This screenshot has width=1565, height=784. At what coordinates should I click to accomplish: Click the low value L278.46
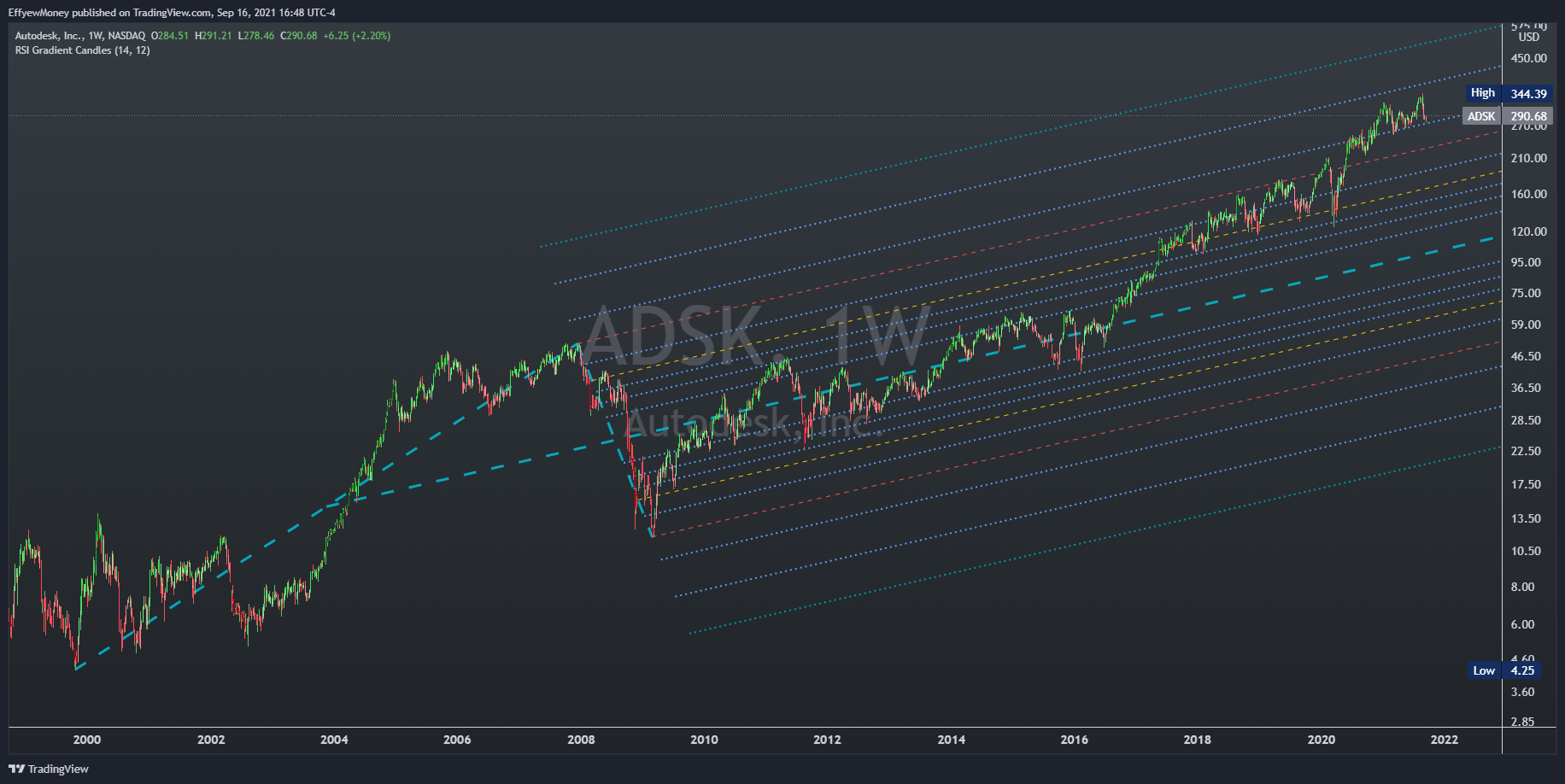[256, 36]
